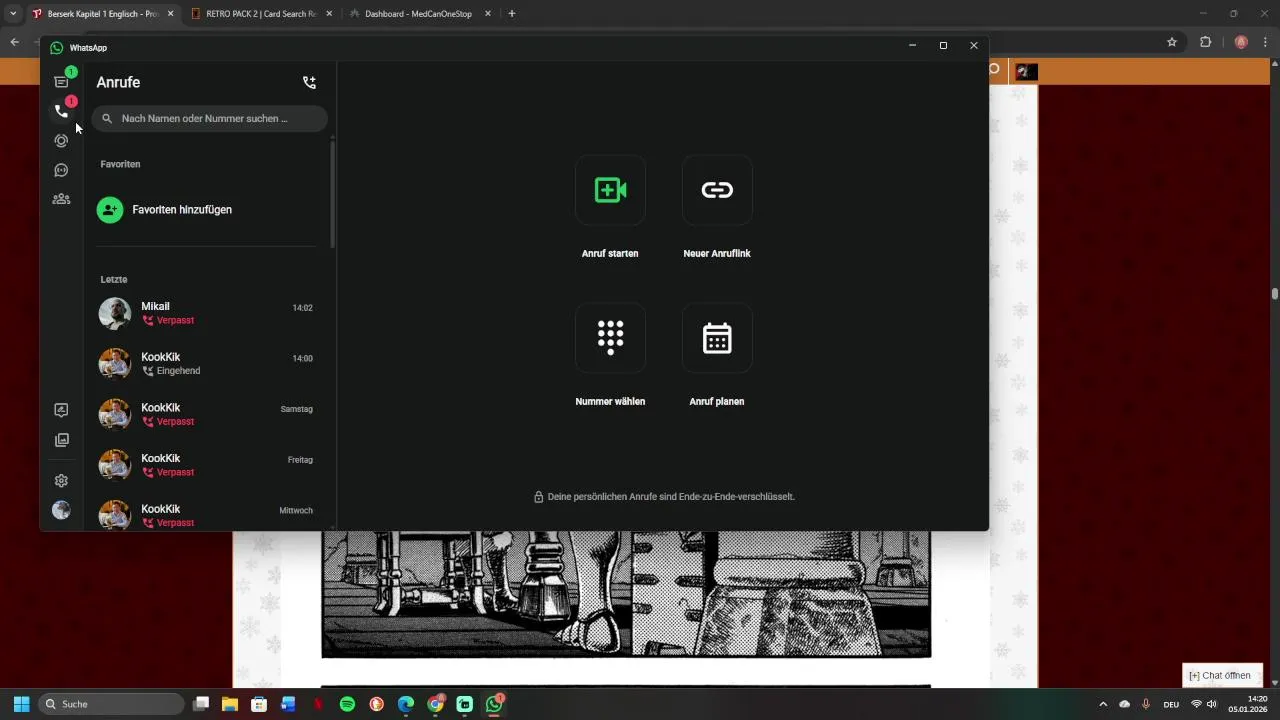Open Netflix from taskbar
Screen dimensions: 1280x720
(318, 704)
